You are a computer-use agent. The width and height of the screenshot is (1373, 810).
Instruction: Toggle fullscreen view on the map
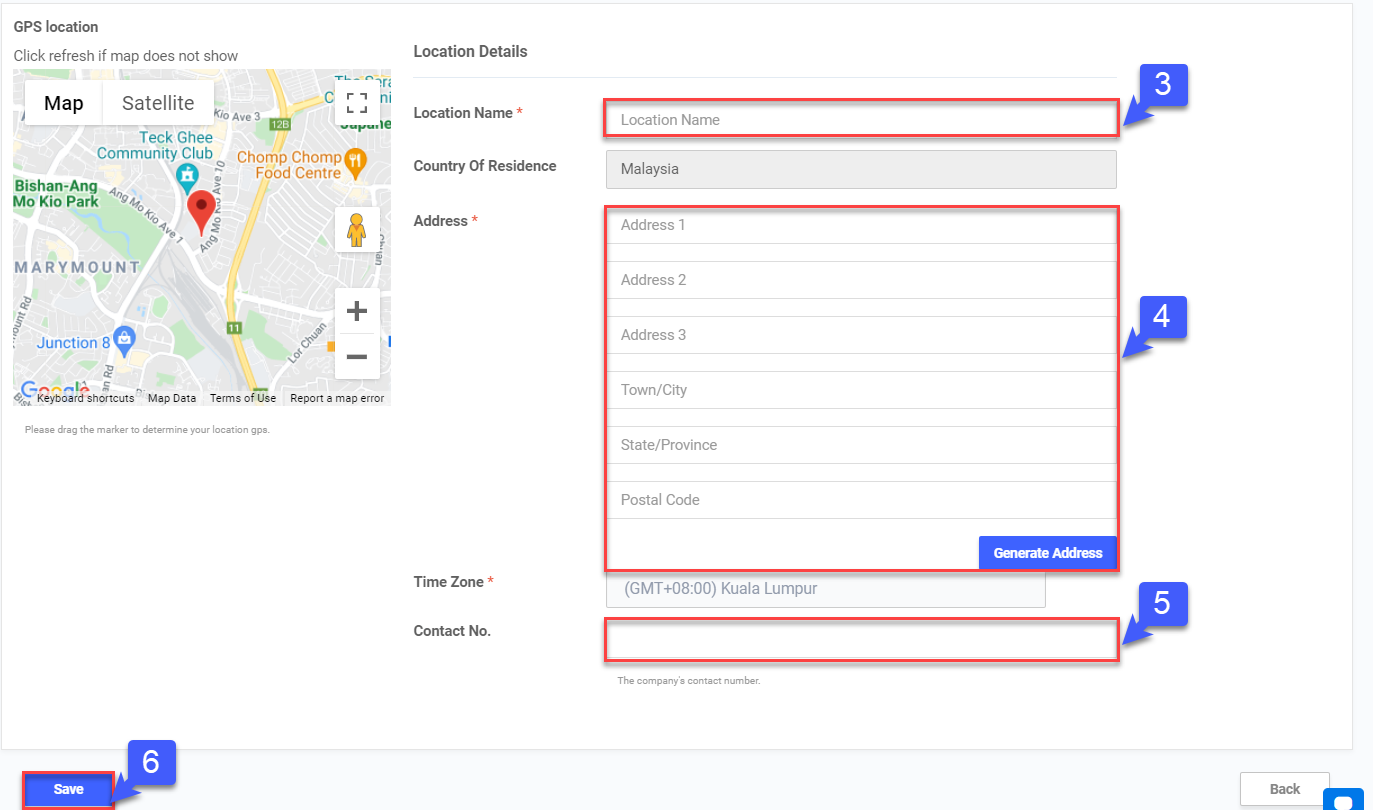tap(357, 103)
